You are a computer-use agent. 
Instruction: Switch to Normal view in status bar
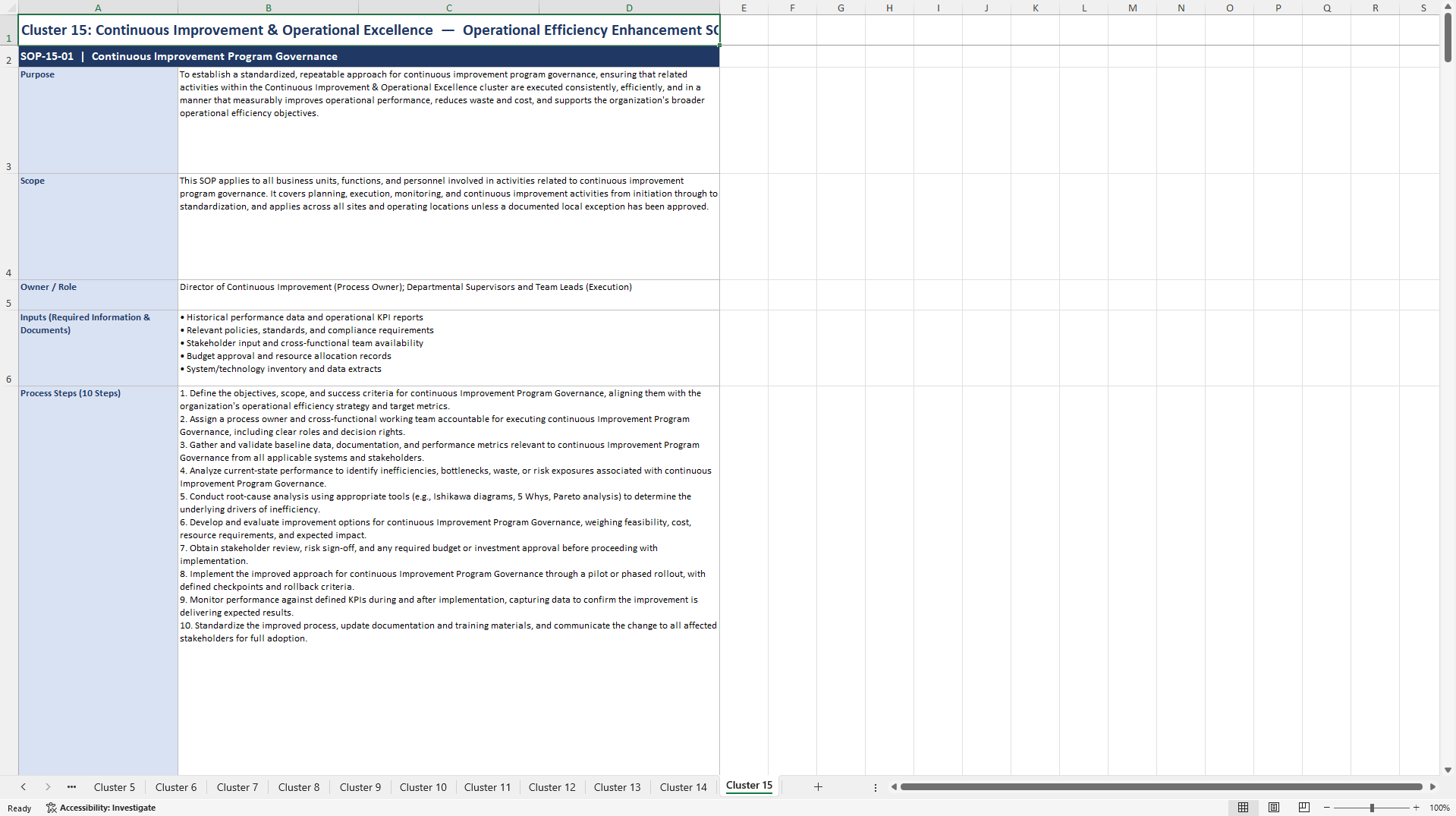point(1243,808)
